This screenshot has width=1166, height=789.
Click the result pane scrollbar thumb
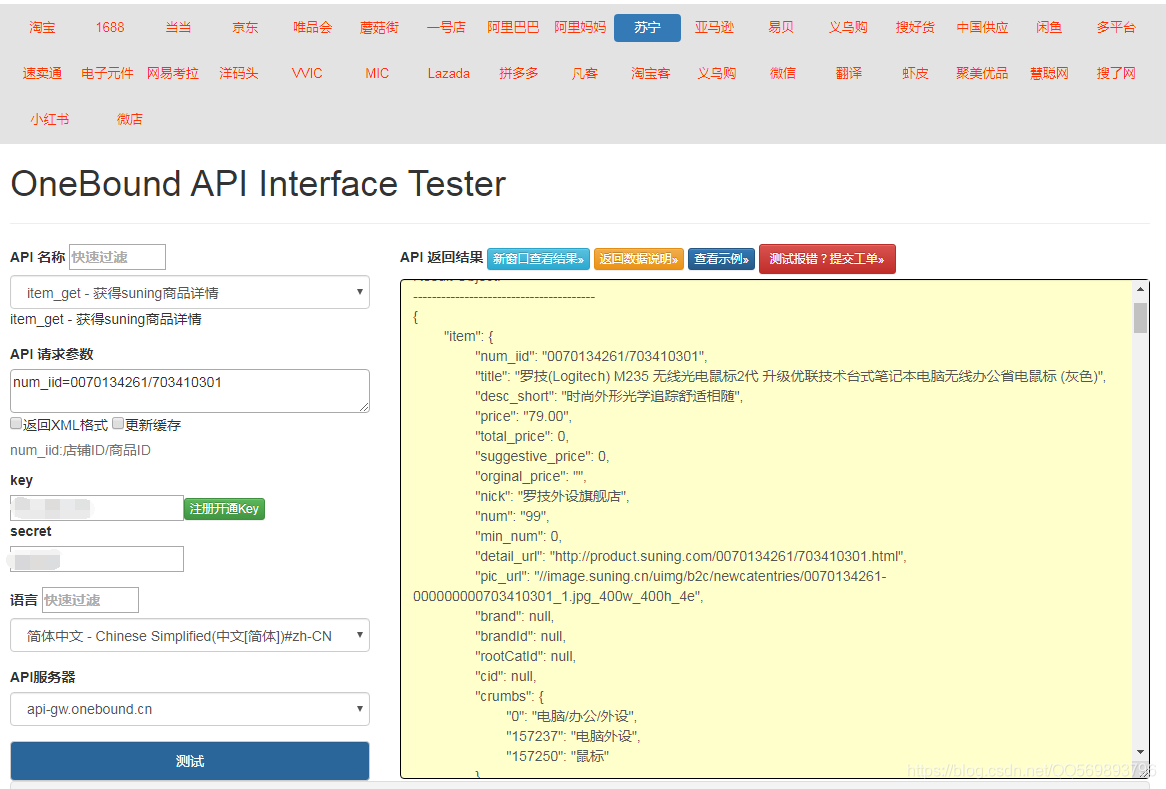click(x=1140, y=318)
